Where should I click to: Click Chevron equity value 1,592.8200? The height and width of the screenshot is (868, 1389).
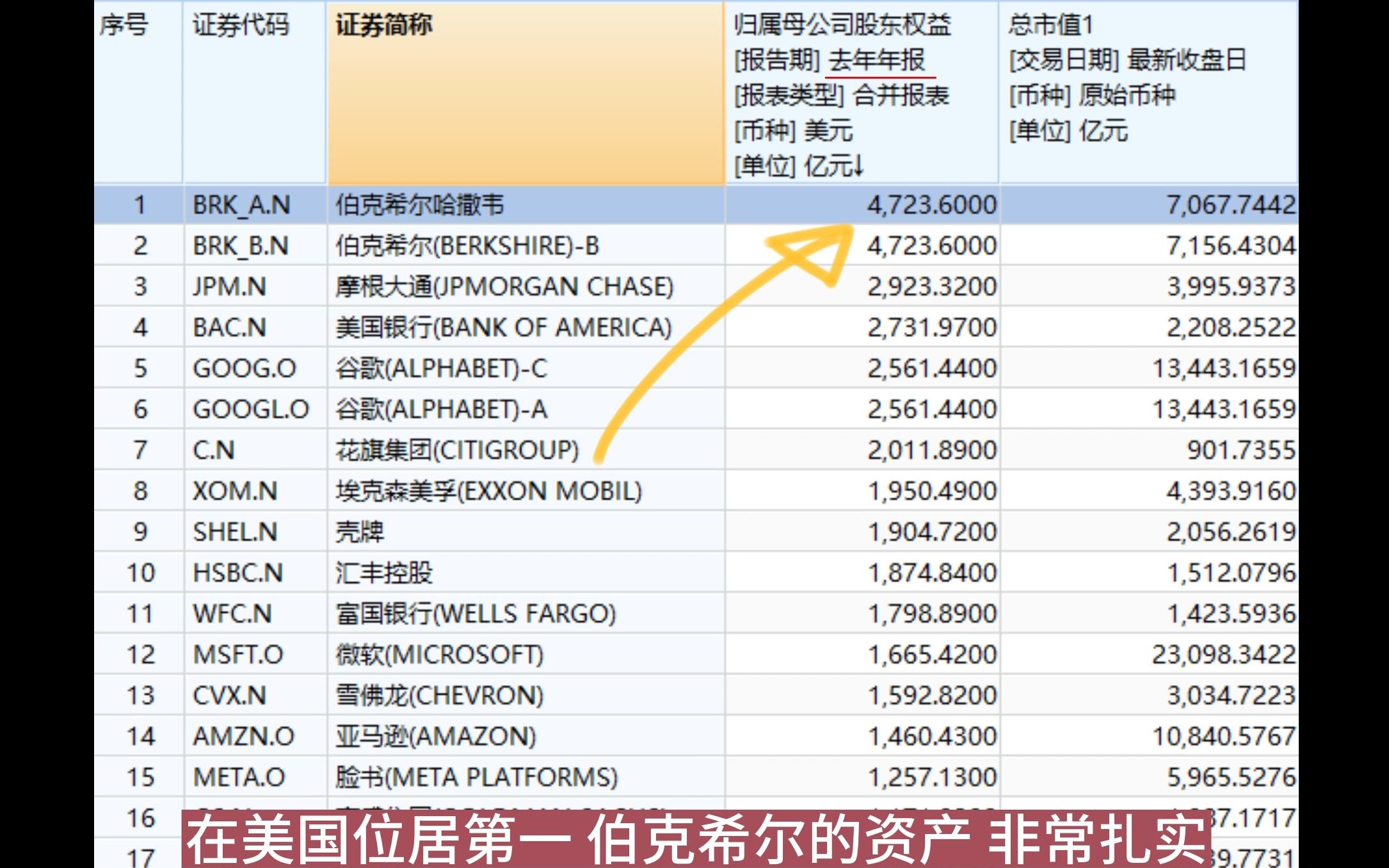(932, 696)
